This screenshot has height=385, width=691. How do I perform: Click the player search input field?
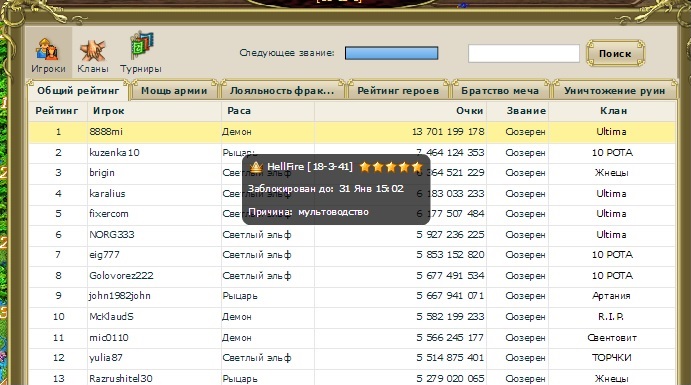point(524,53)
